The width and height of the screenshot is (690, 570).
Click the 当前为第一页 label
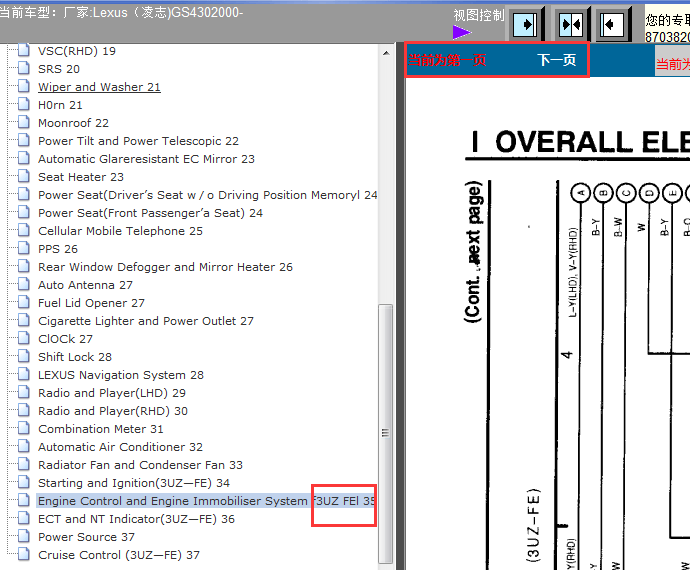point(447,60)
